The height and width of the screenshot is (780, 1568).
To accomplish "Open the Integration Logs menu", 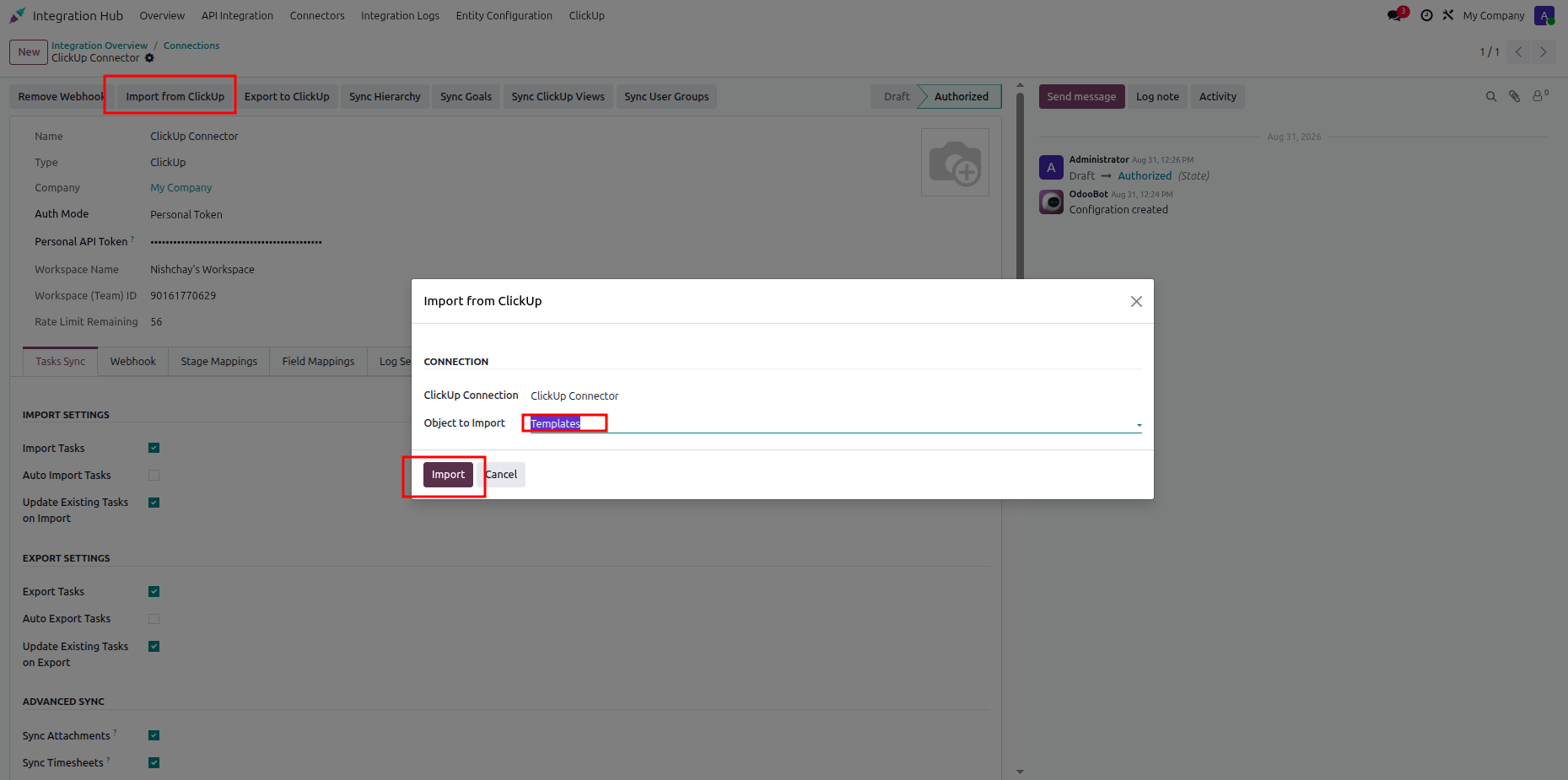I will tap(400, 15).
